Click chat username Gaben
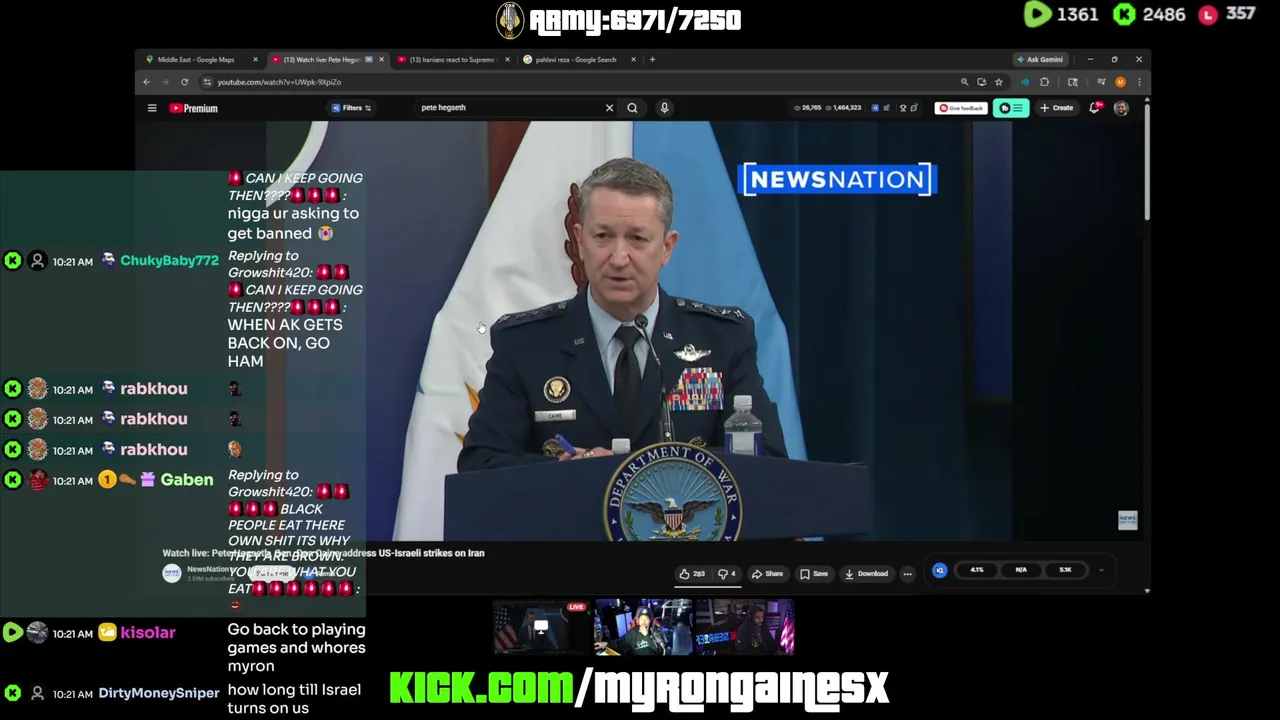Viewport: 1280px width, 720px height. click(x=187, y=480)
